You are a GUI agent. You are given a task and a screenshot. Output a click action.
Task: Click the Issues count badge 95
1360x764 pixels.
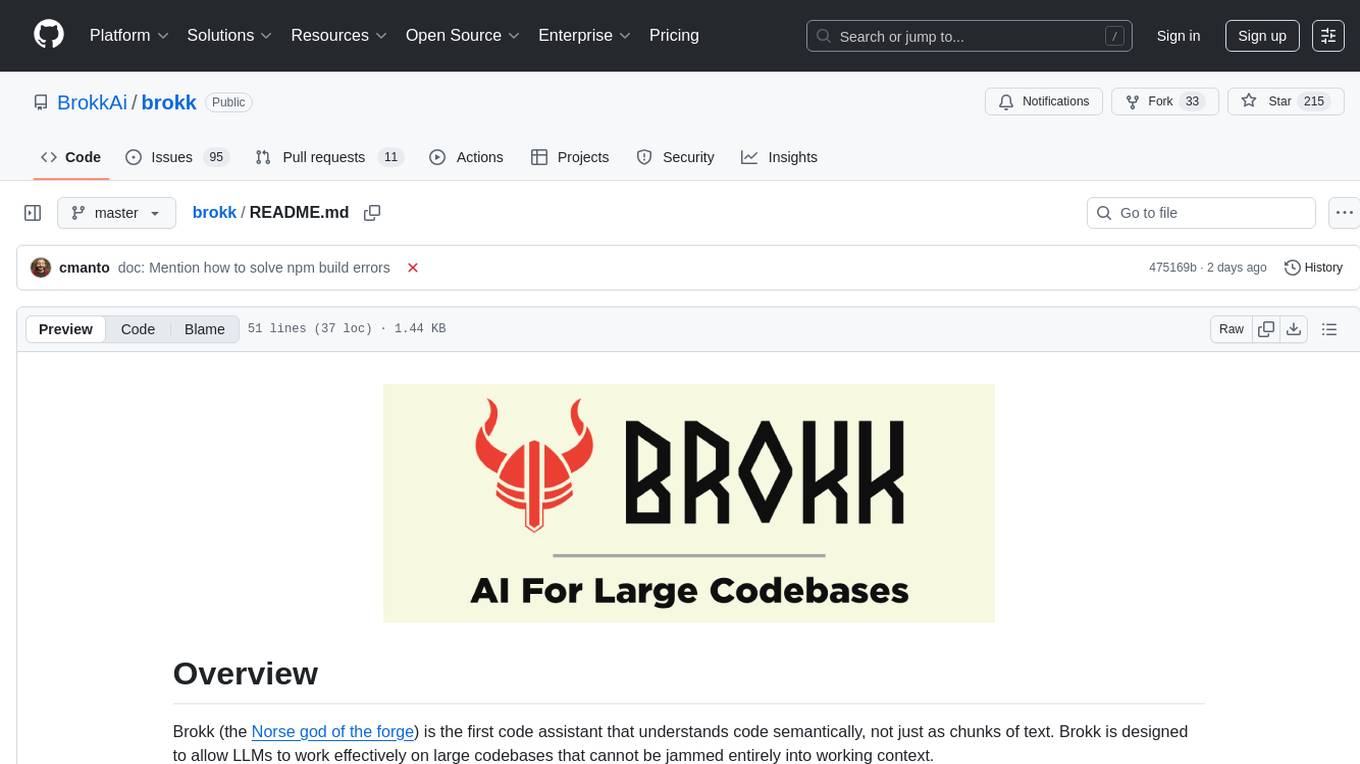(215, 157)
